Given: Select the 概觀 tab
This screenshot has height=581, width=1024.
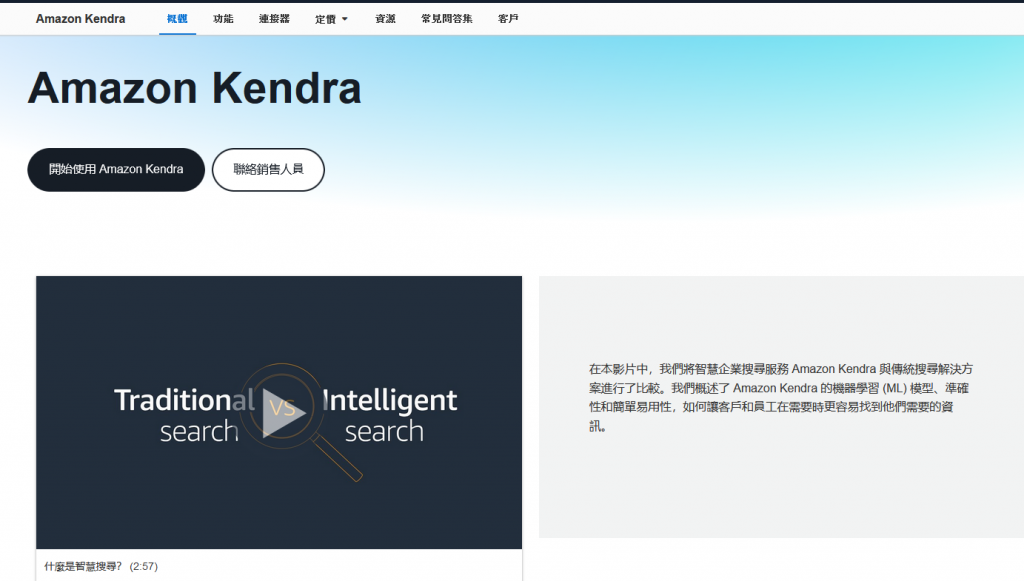Looking at the screenshot, I should point(177,19).
